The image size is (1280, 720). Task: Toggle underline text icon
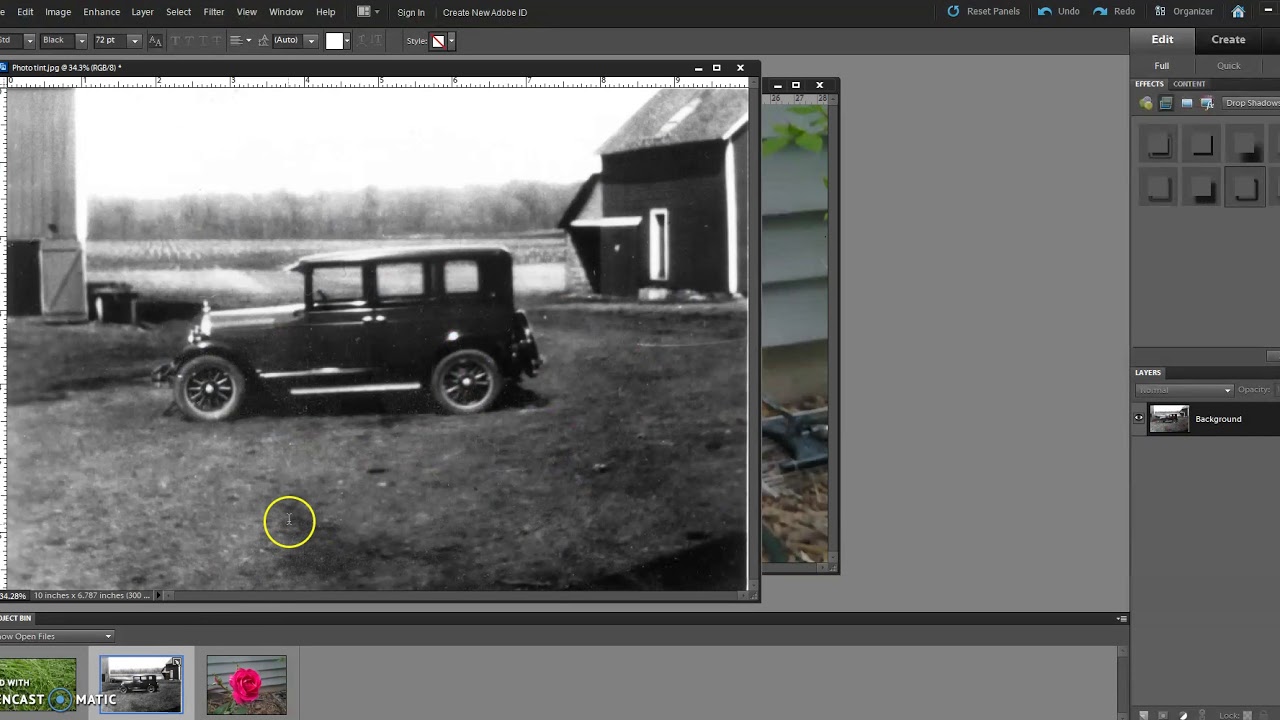(203, 40)
